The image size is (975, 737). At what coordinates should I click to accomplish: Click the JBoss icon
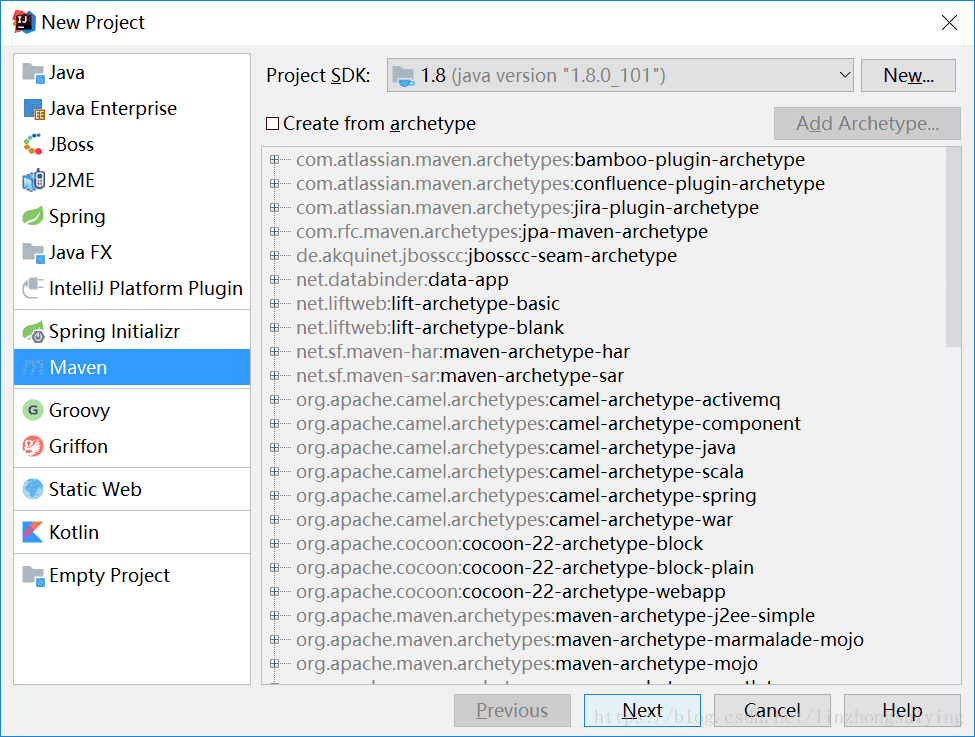(x=34, y=144)
